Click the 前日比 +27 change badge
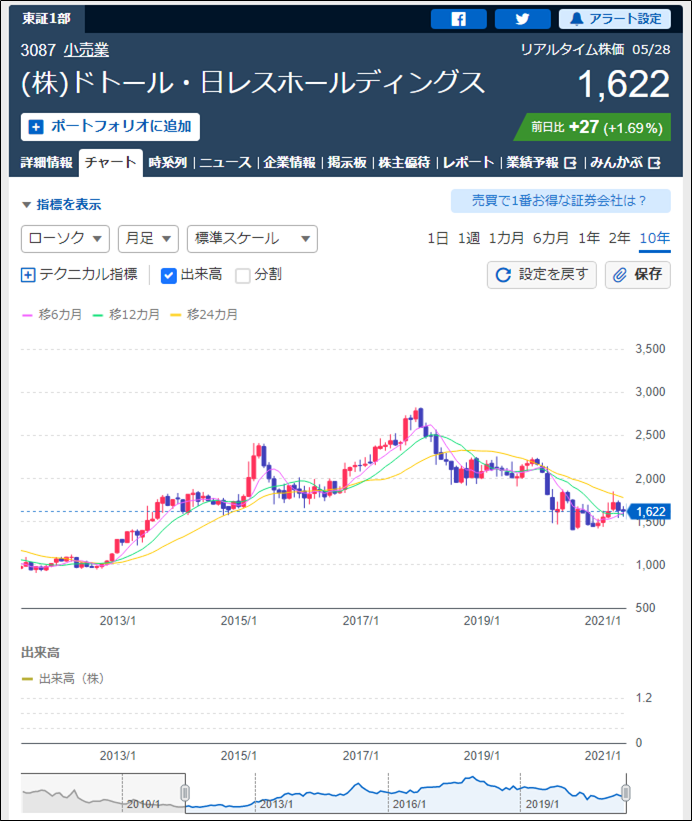This screenshot has height=821, width=692. [593, 127]
